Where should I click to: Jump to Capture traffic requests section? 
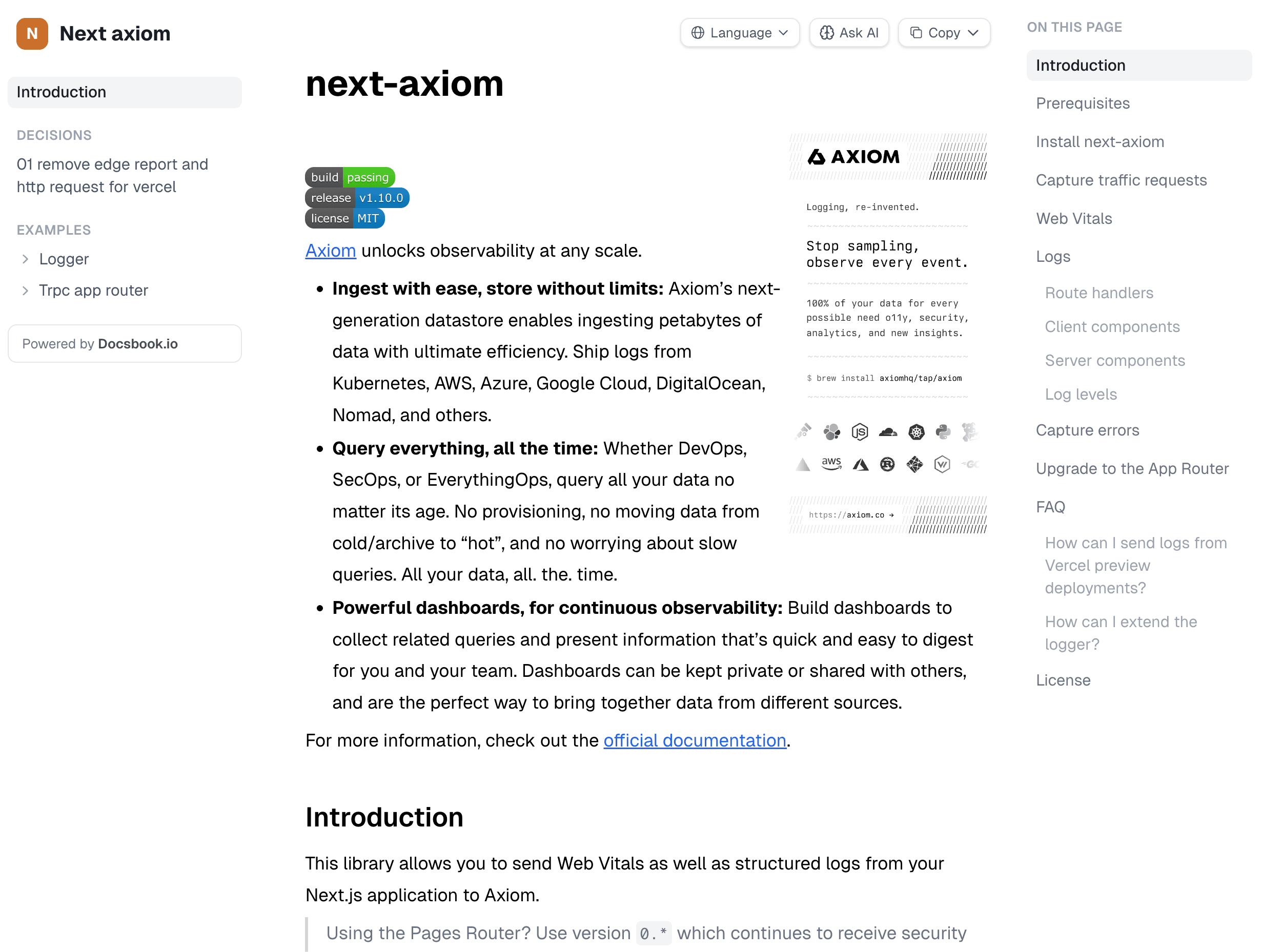1121,180
